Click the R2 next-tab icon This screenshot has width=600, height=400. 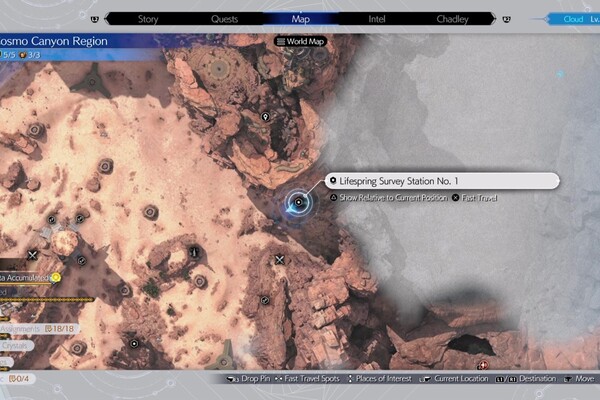506,19
